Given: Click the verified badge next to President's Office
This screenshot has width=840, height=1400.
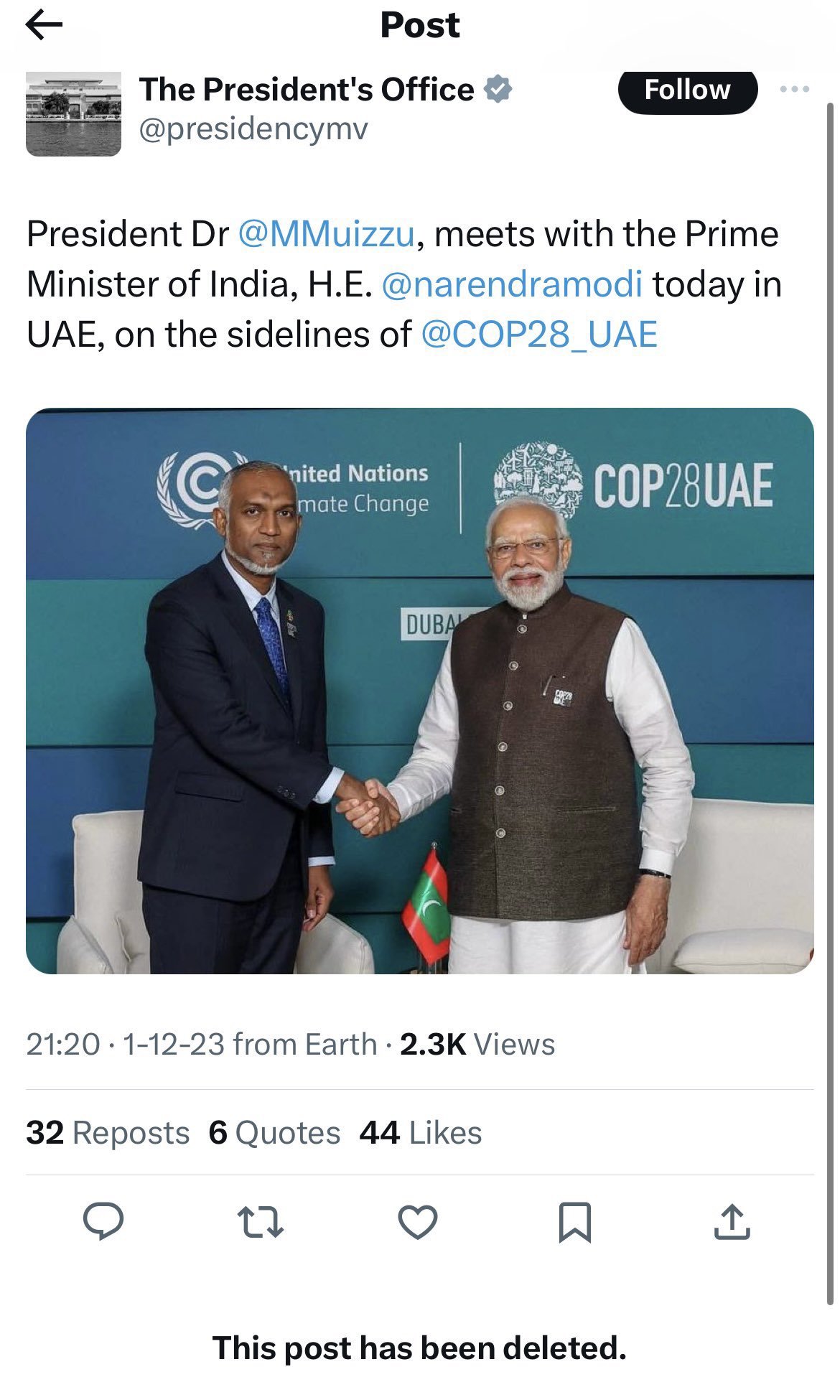Looking at the screenshot, I should click(x=498, y=90).
